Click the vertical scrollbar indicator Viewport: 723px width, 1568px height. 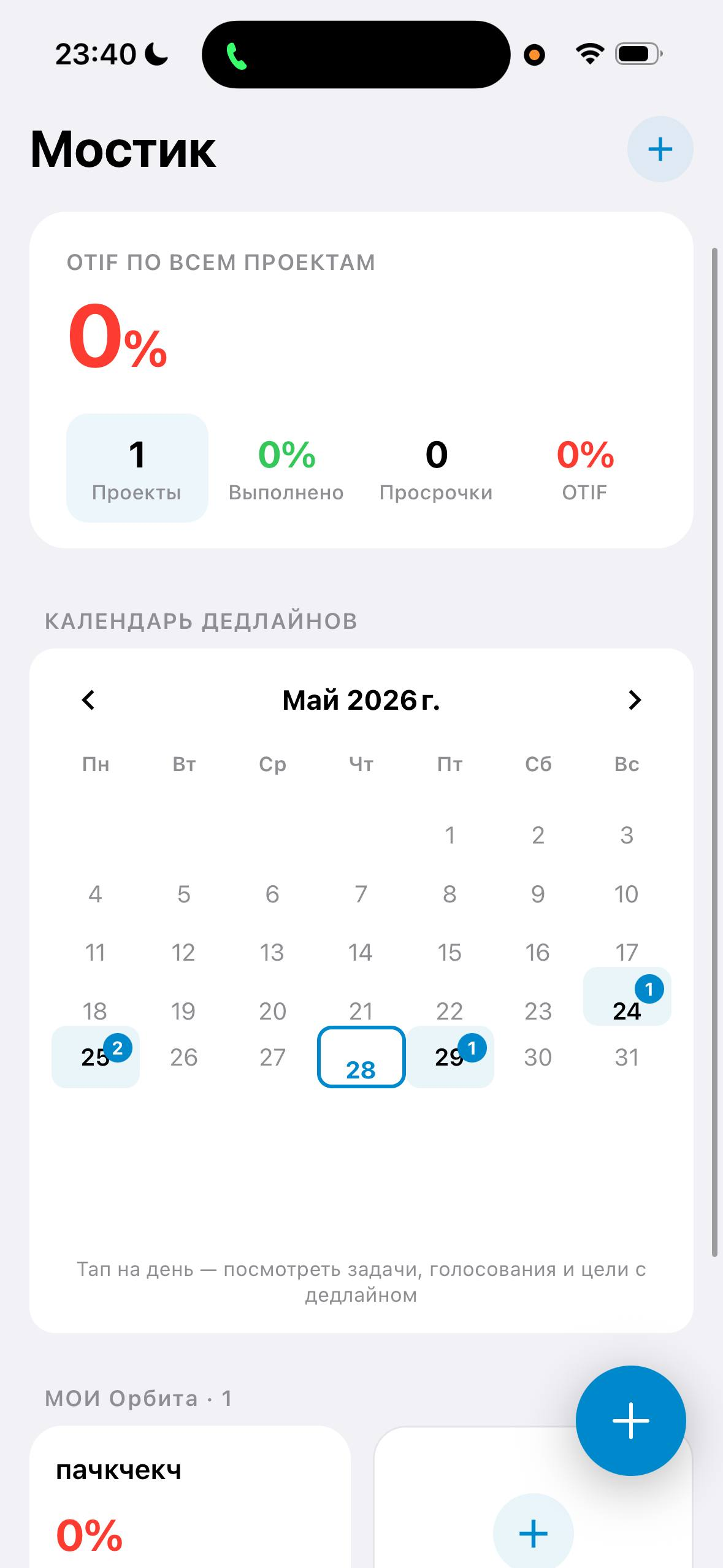pos(714,753)
